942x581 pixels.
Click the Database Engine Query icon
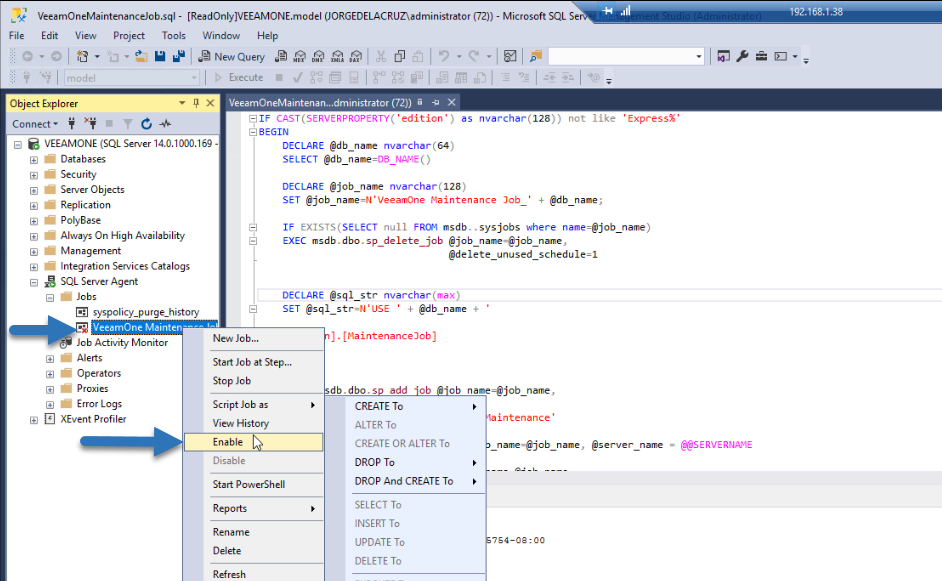point(281,56)
